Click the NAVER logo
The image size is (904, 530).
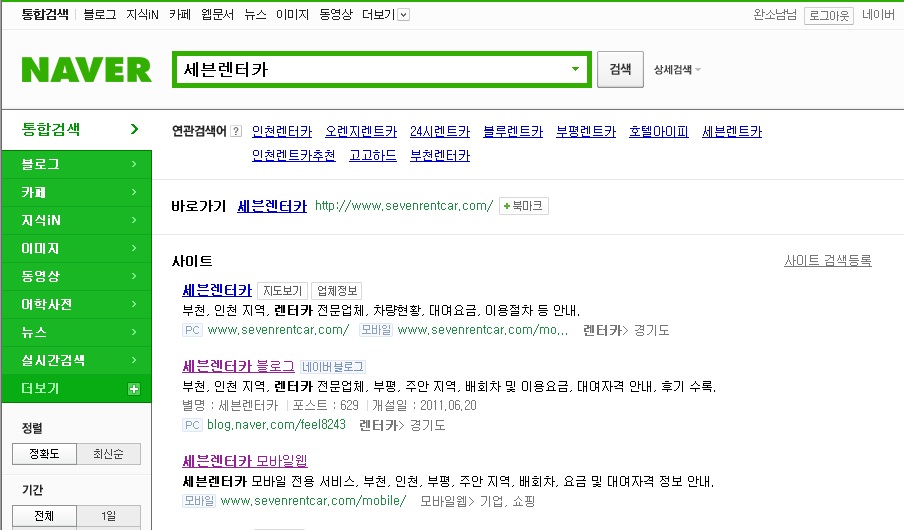point(86,70)
